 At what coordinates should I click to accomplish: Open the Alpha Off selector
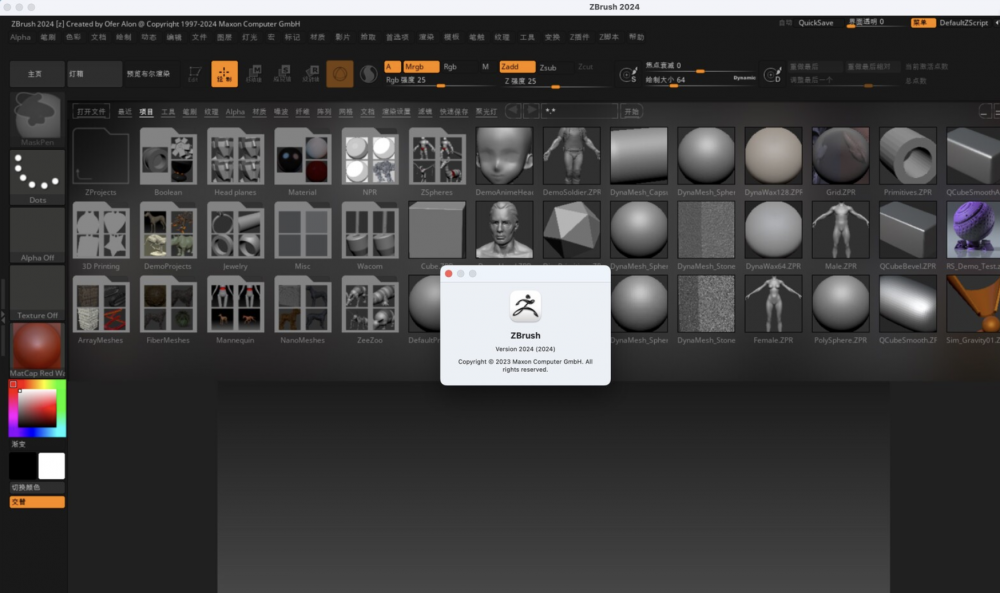coord(37,235)
